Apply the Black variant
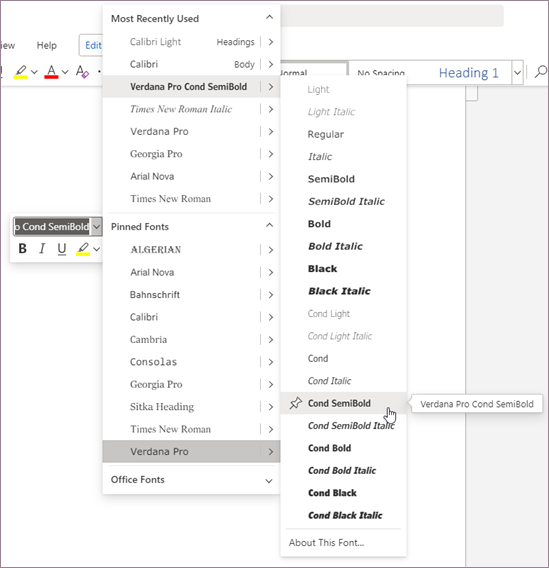The height and width of the screenshot is (568, 549). click(343, 269)
